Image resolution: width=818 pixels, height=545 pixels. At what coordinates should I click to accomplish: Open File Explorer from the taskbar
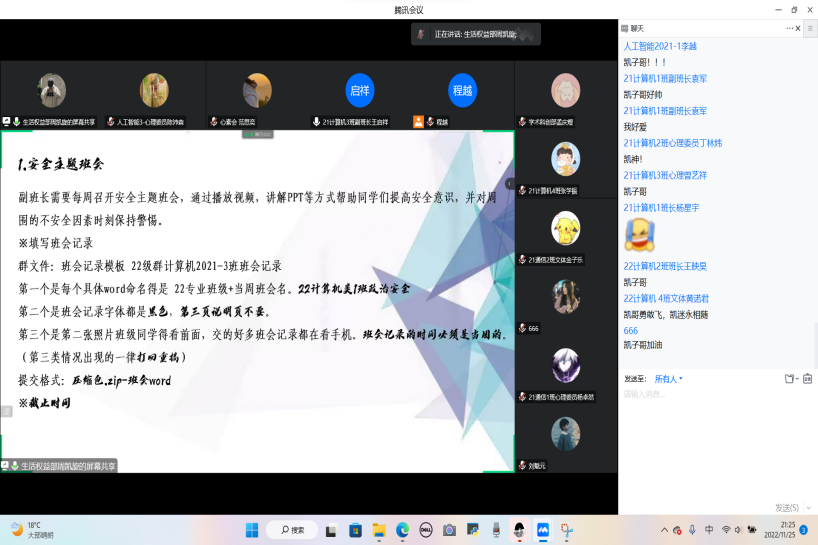(379, 529)
